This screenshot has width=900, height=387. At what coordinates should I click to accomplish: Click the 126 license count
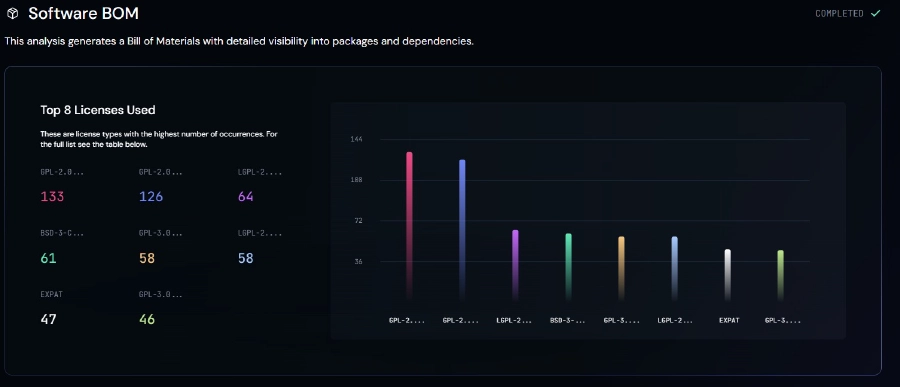[x=151, y=196]
